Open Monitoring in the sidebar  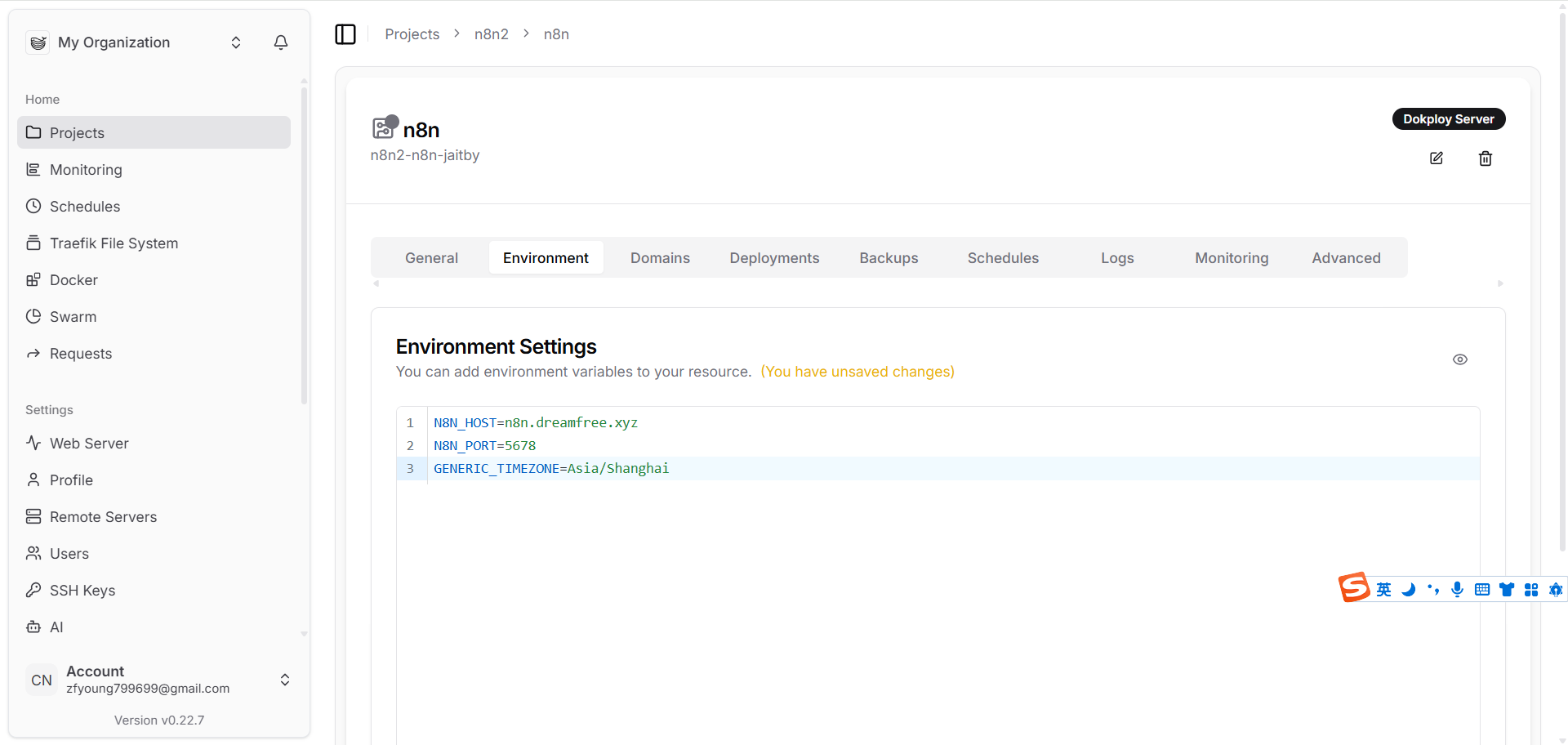click(154, 169)
